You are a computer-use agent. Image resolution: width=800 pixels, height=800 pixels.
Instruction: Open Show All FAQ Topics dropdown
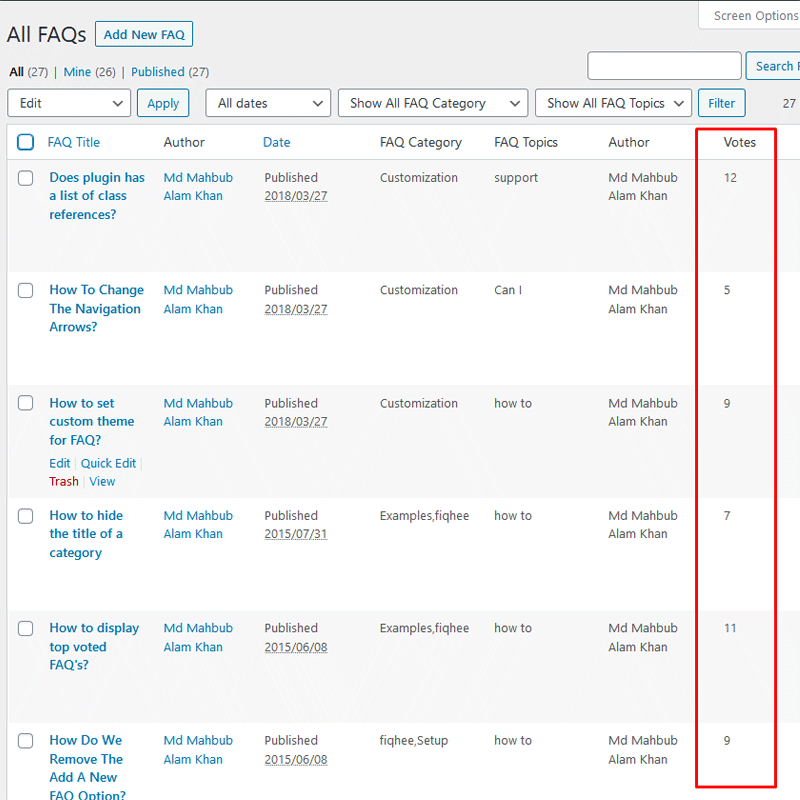(x=613, y=103)
